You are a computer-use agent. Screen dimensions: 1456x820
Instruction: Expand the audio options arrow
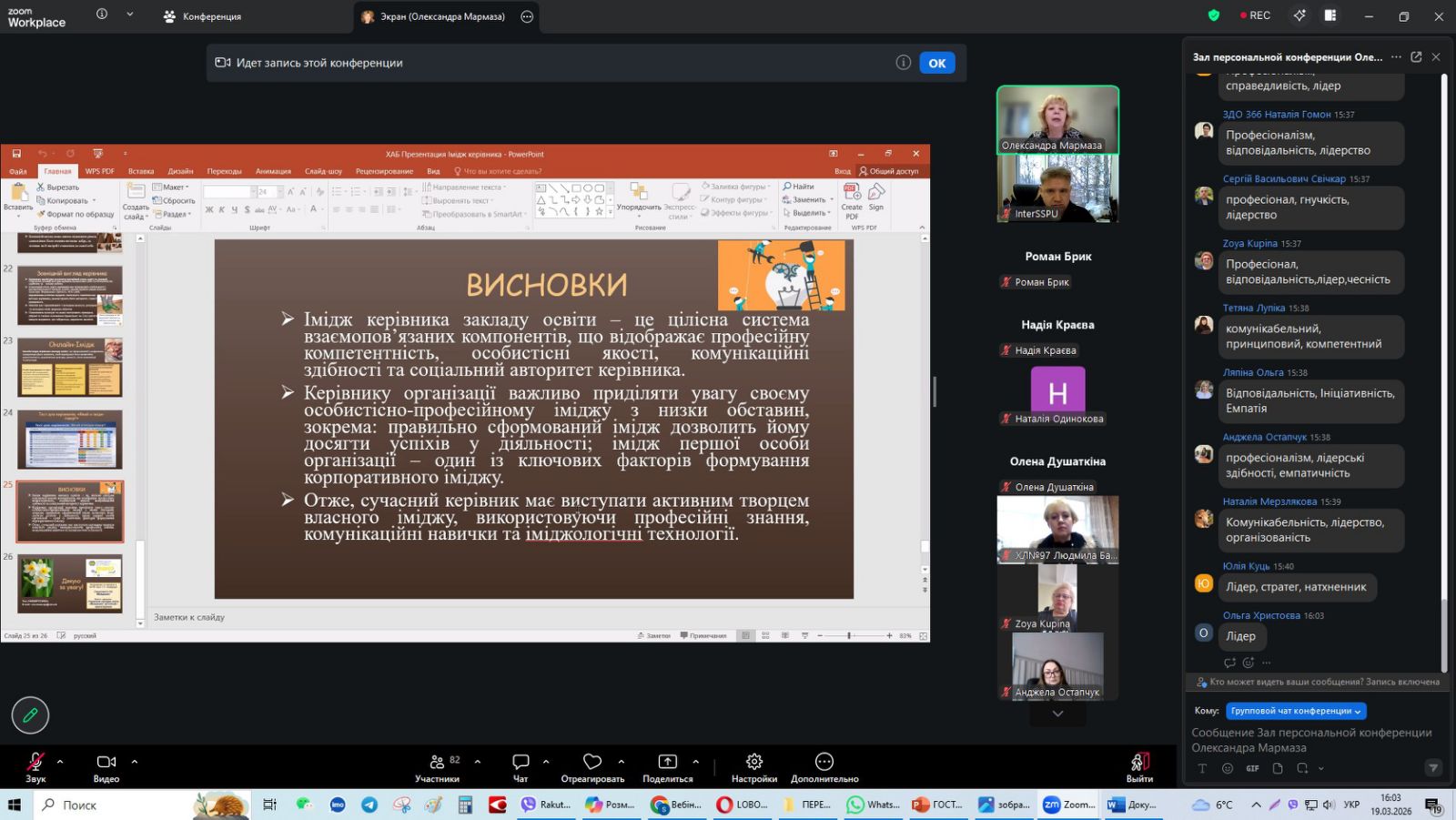(x=60, y=762)
